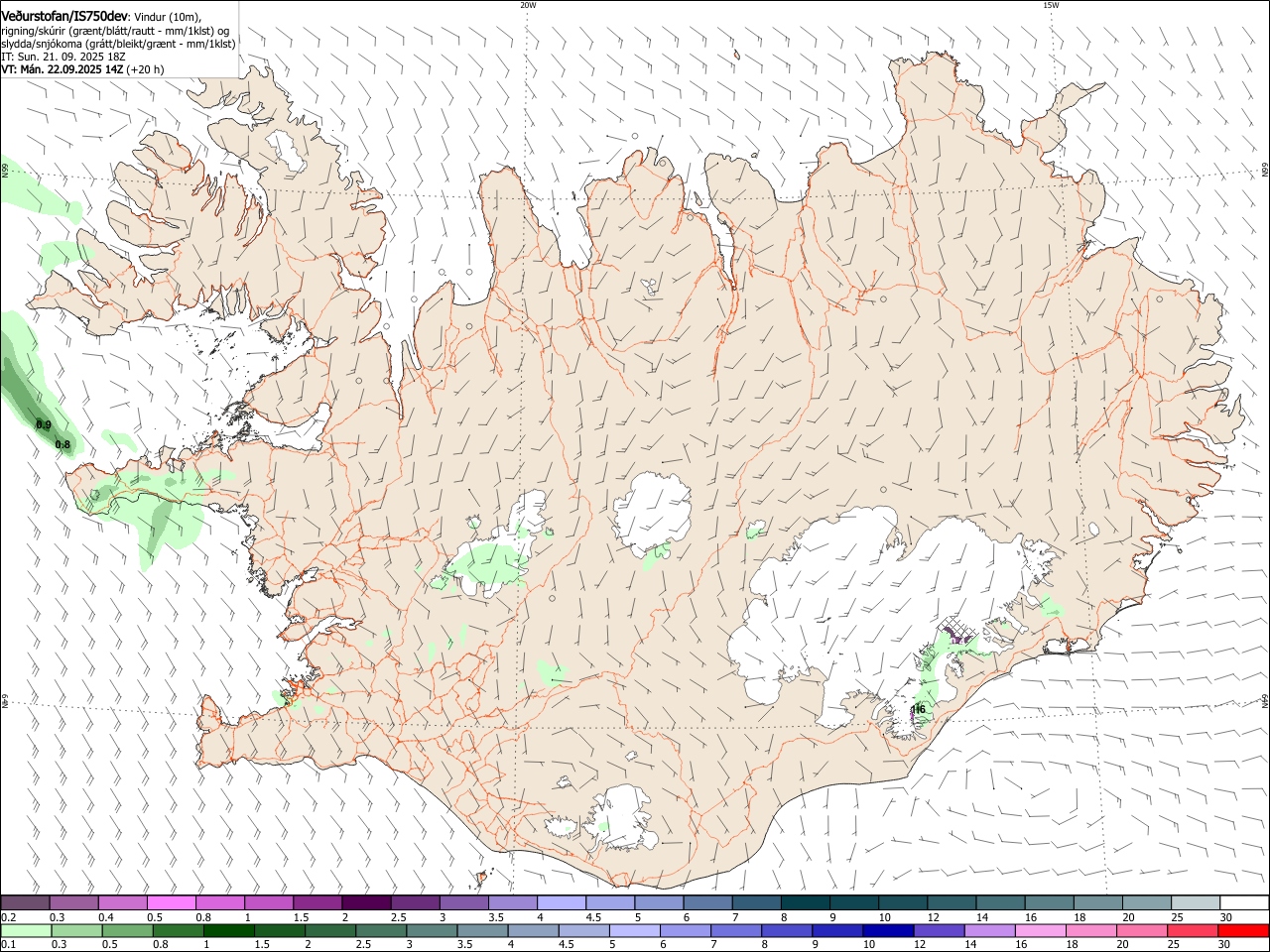Screen dimensions: 1270x952
Task: Pick the bright red 30 mm rain swatch
Action: (1242, 930)
